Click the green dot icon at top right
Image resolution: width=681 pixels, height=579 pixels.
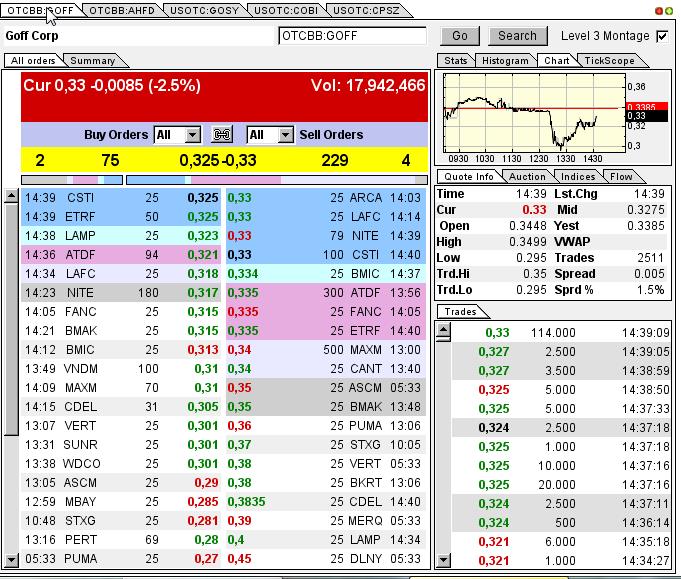coord(669,11)
